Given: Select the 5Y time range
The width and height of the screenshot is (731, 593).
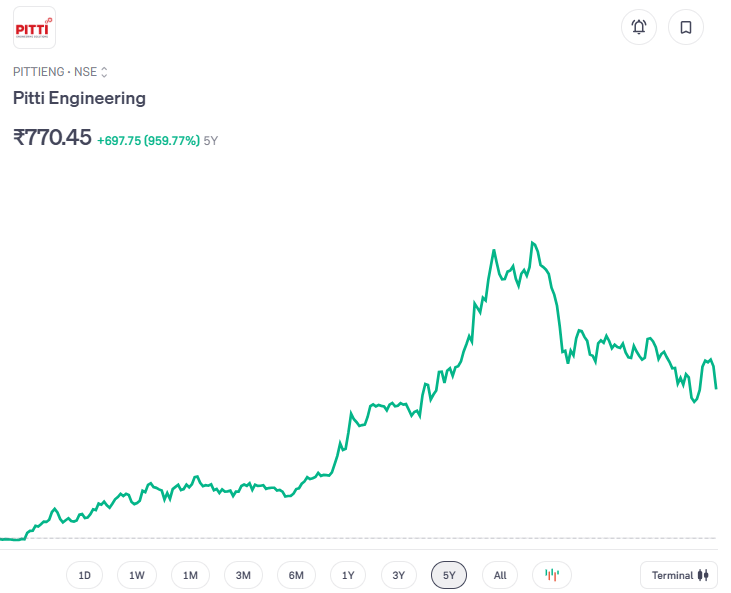Looking at the screenshot, I should (x=449, y=575).
